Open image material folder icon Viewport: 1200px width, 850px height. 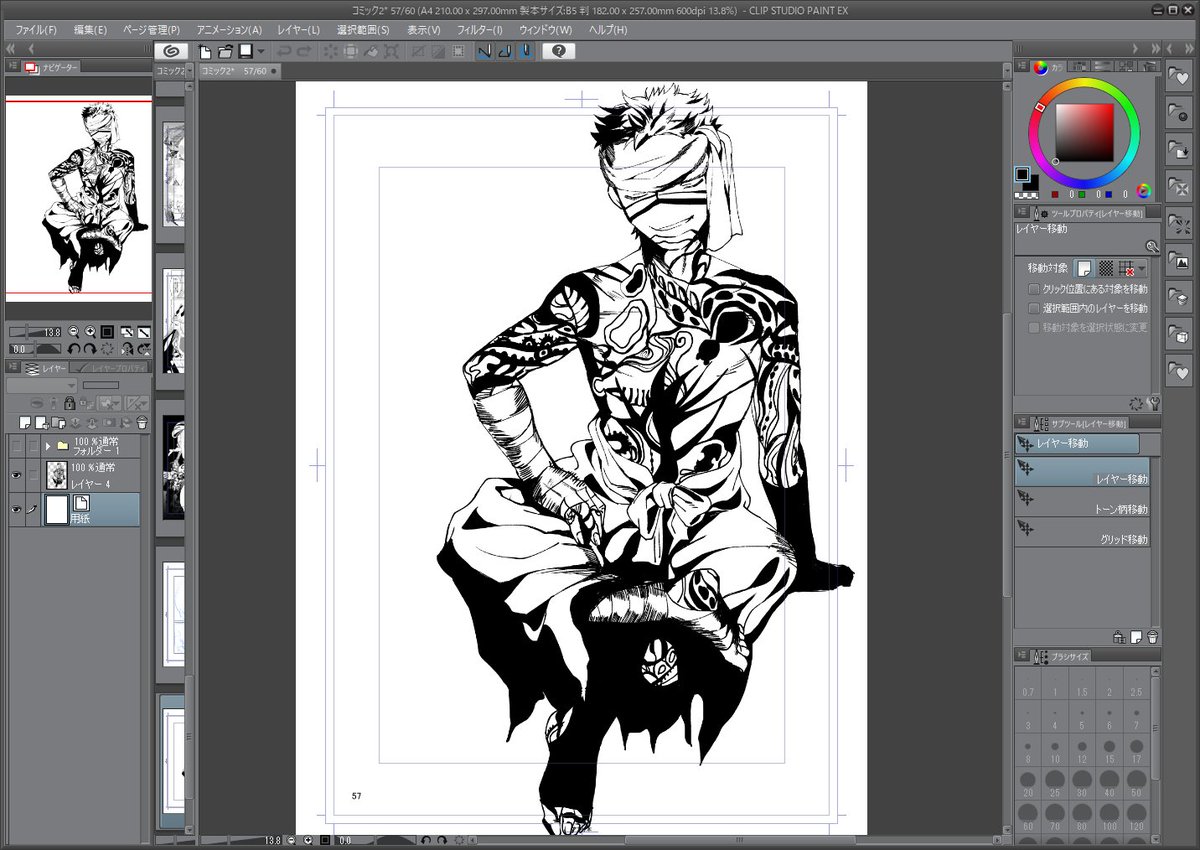[1181, 260]
